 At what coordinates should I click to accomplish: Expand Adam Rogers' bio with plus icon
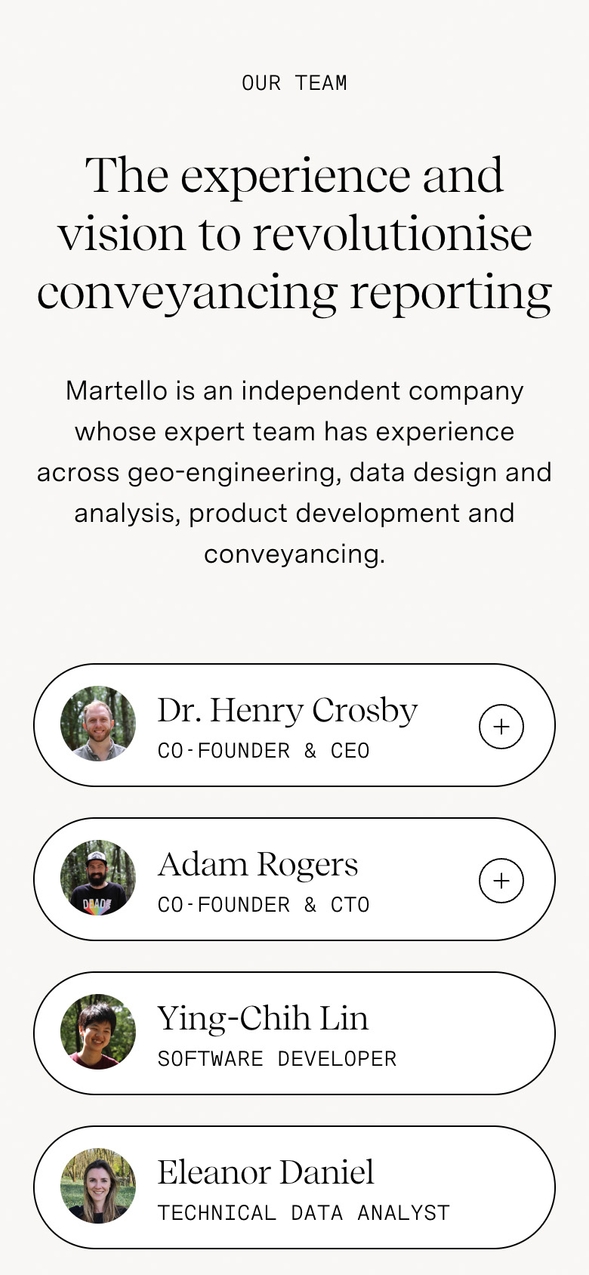pyautogui.click(x=501, y=880)
